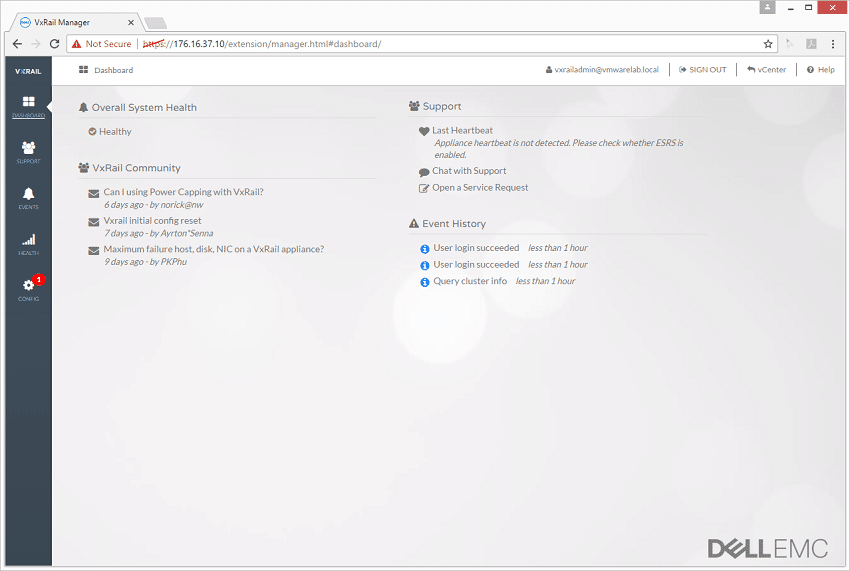Open 'Maximum failure host, disk, NIC' community post
This screenshot has width=850, height=571.
click(x=214, y=249)
